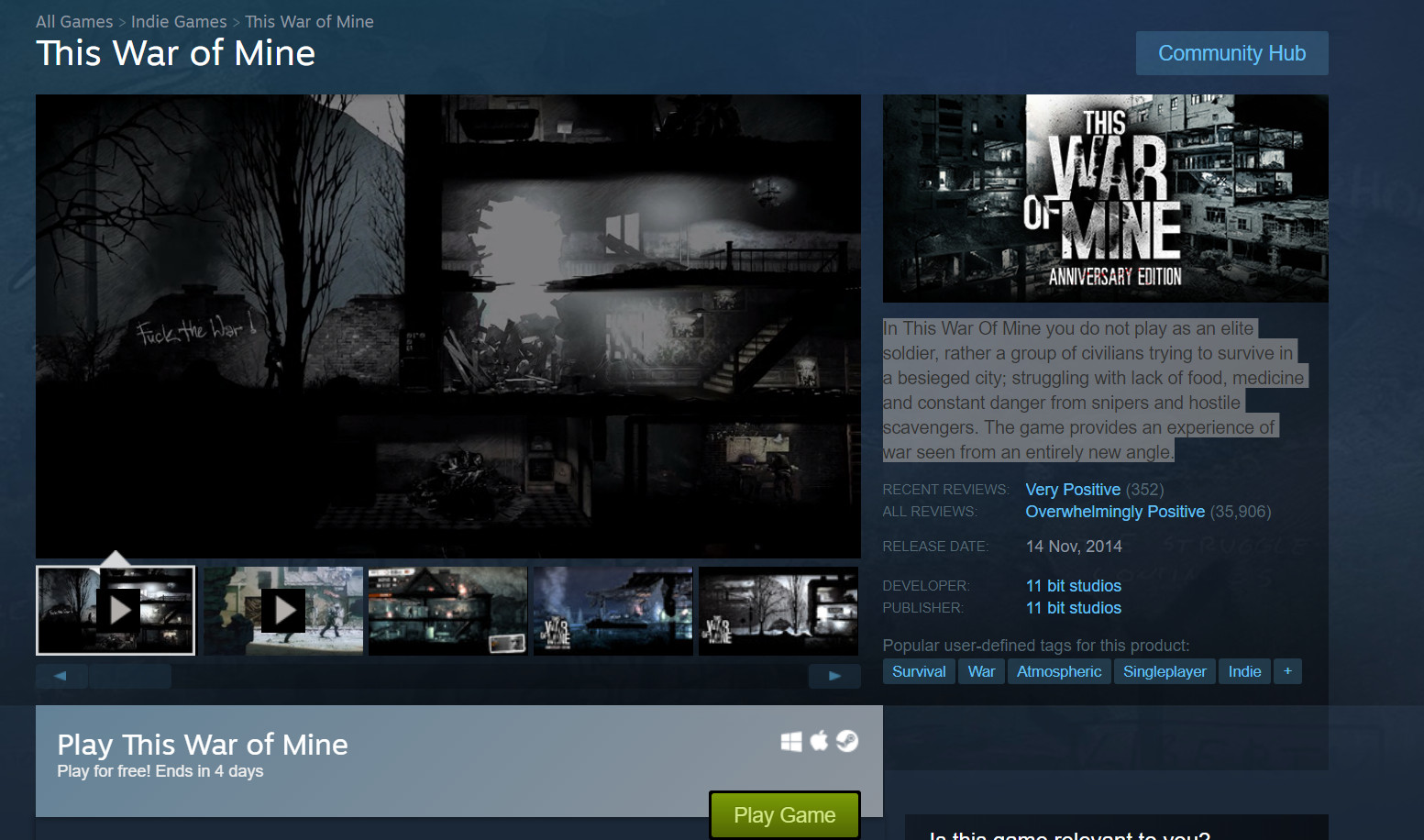
Task: Click the Windows platform icon
Action: 791,741
